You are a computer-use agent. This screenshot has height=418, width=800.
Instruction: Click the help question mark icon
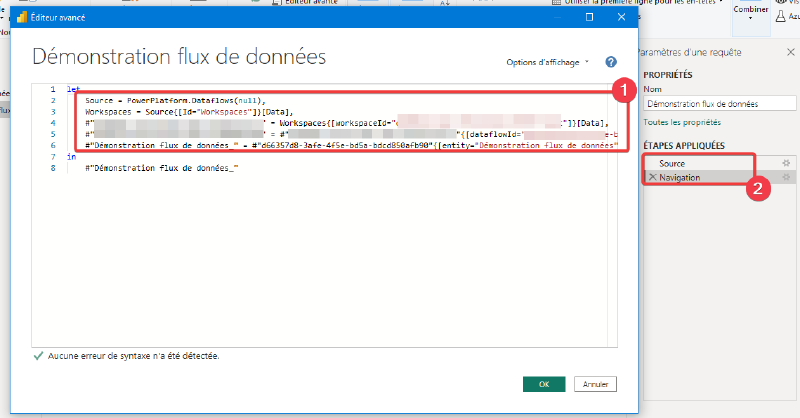[611, 62]
